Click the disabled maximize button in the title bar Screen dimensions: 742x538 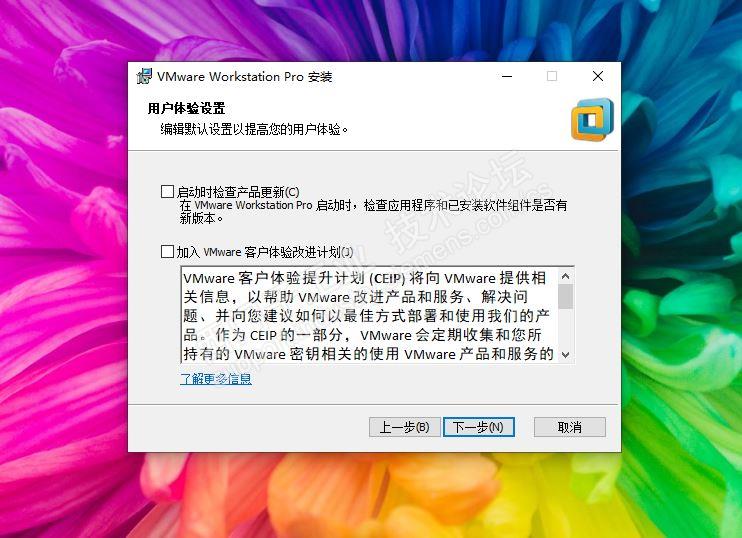[x=552, y=76]
